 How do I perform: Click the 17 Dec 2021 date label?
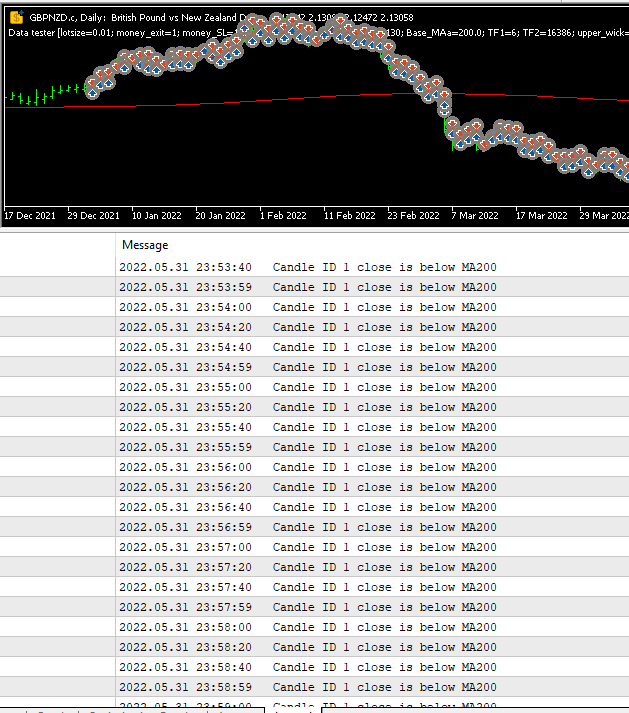point(30,216)
